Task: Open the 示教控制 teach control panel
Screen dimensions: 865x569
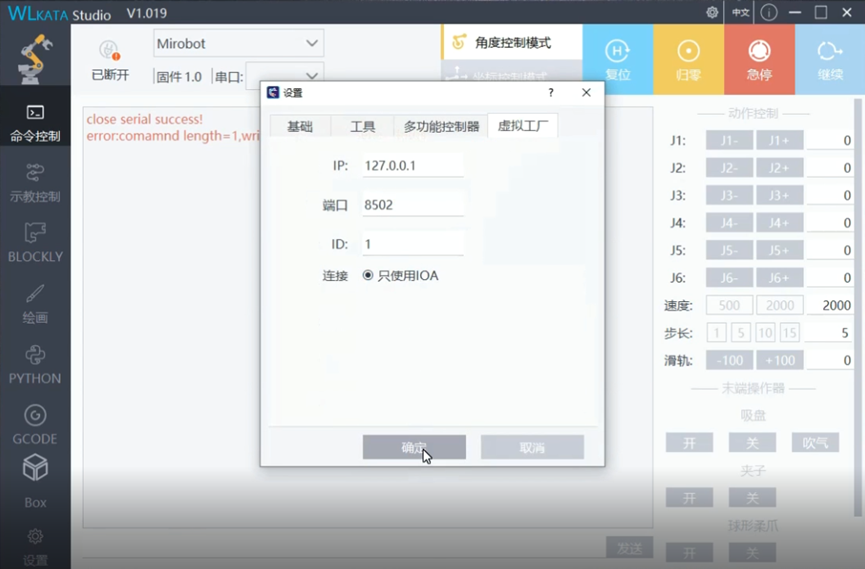Action: (35, 183)
